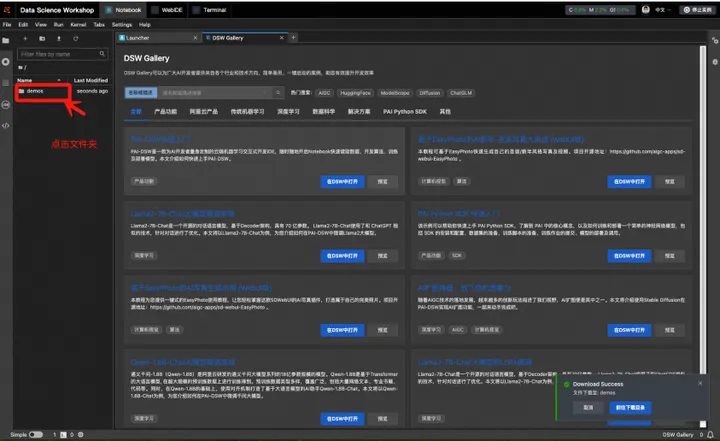Image resolution: width=720 pixels, height=441 pixels.
Task: Select the 深度学习 category tab
Action: [288, 112]
